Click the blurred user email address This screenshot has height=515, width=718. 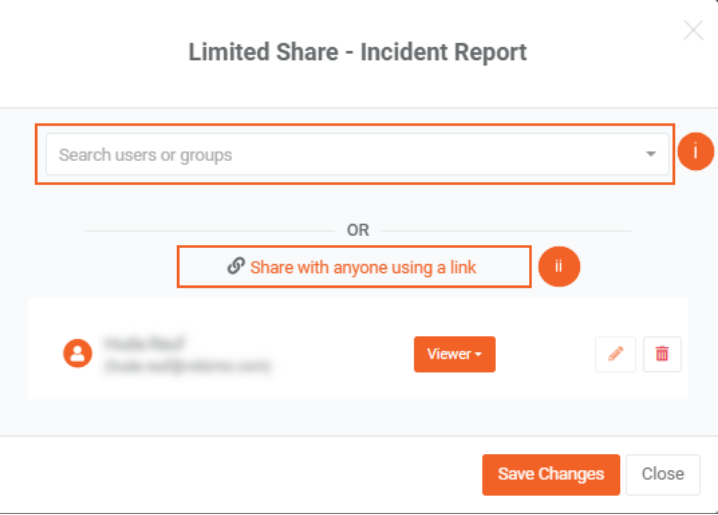pyautogui.click(x=187, y=366)
